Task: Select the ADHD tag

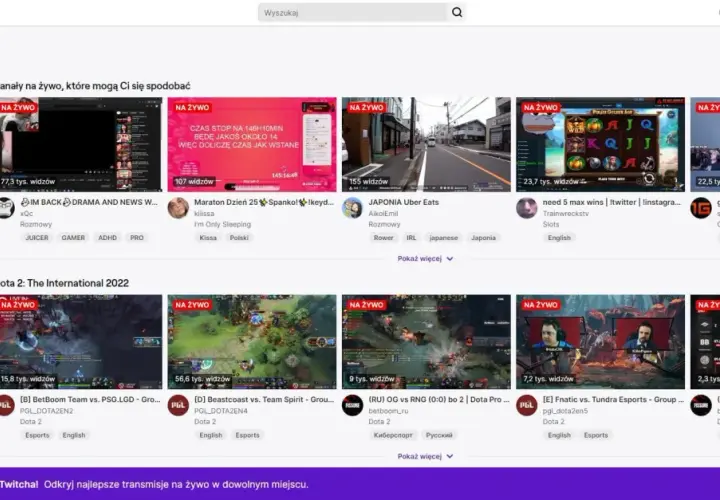Action: coord(107,238)
